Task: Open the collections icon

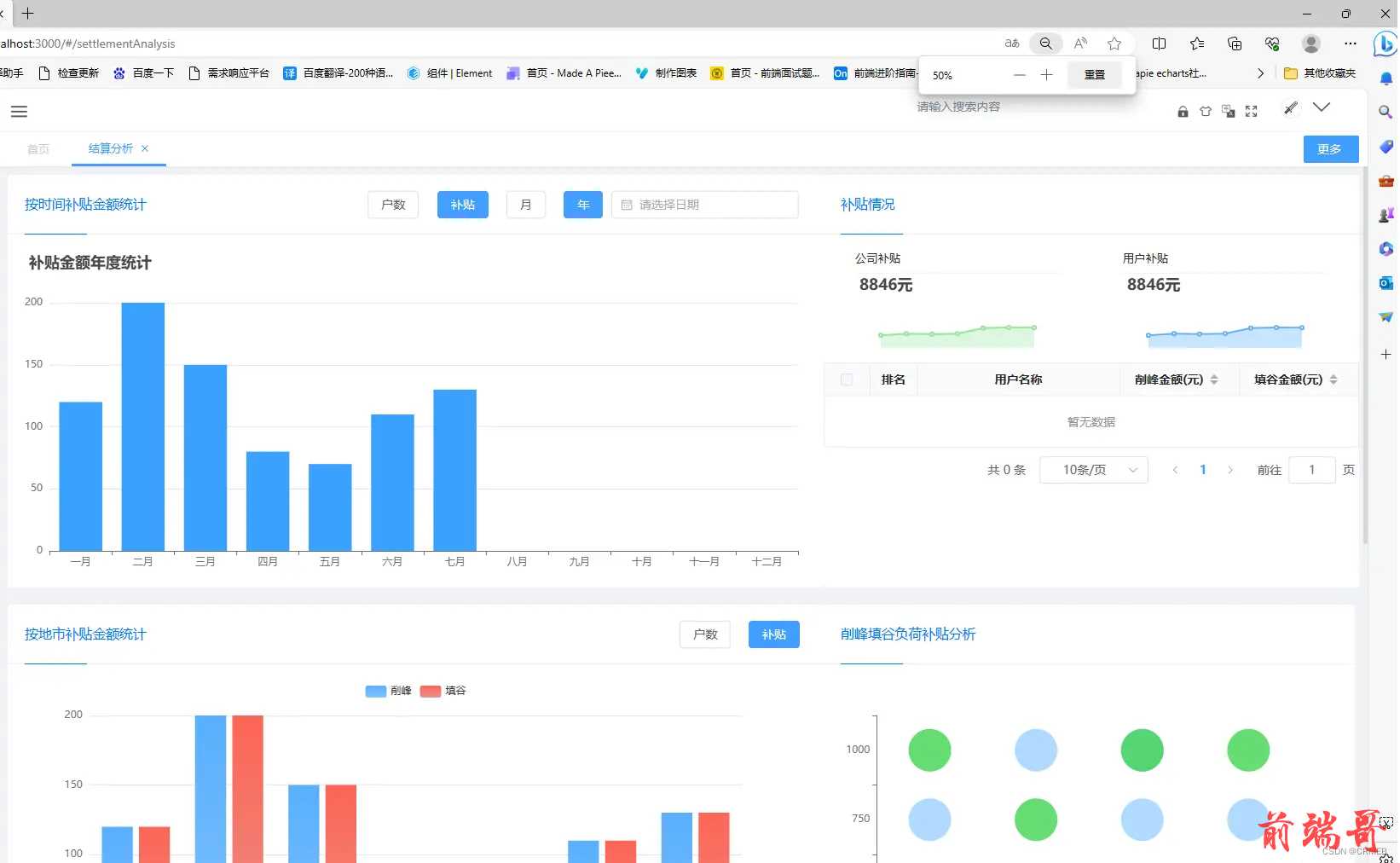Action: tap(1235, 43)
